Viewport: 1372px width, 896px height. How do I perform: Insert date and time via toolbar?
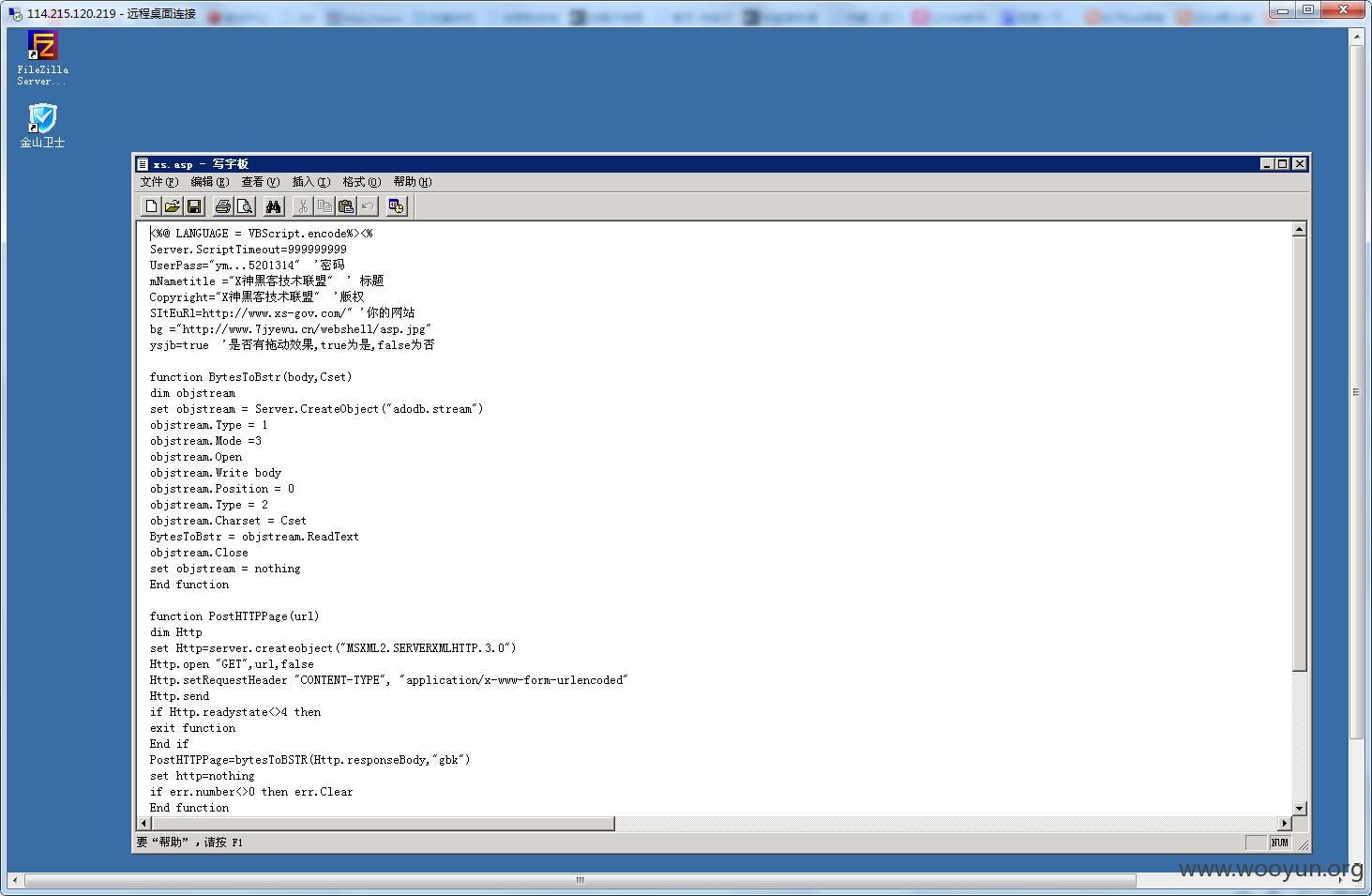(397, 206)
